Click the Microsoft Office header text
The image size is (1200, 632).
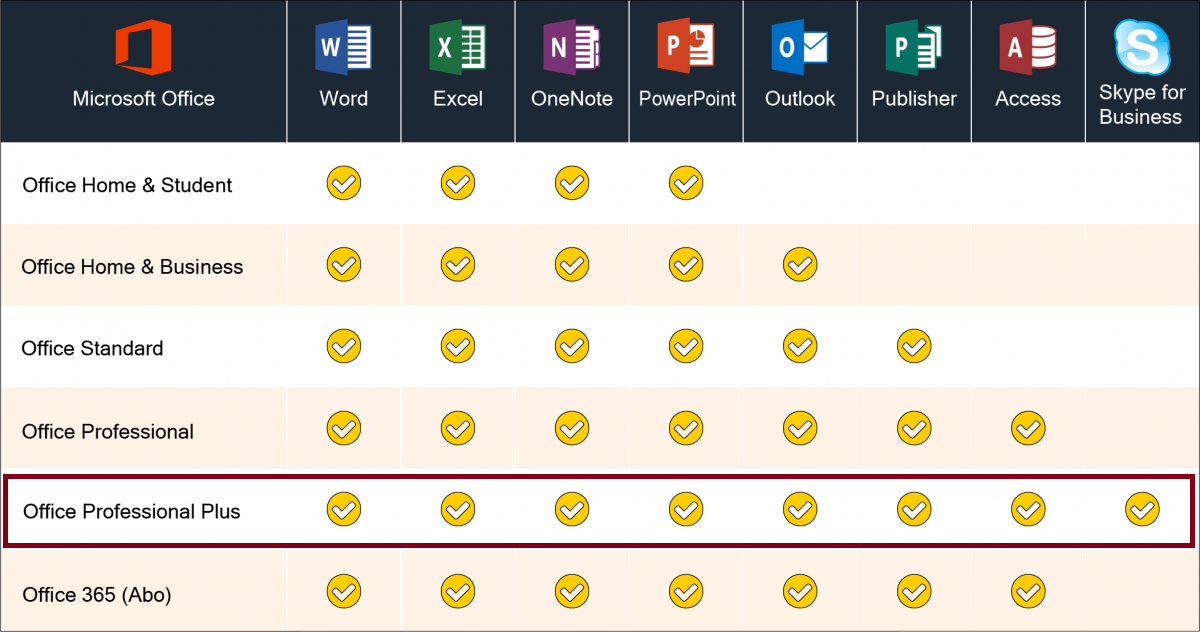143,98
